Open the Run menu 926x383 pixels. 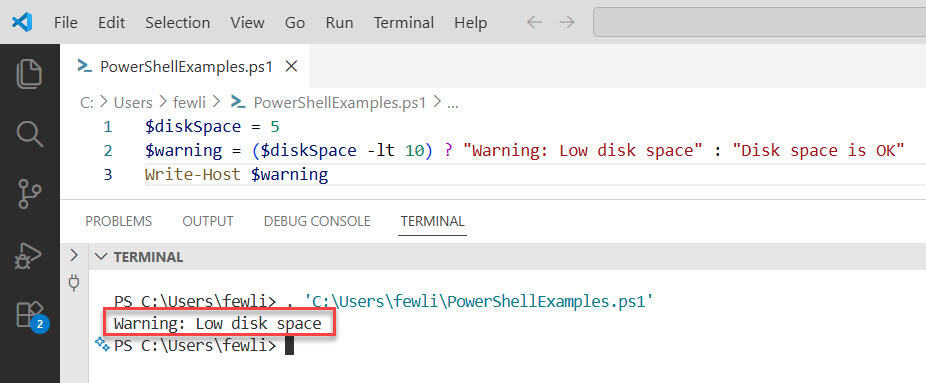tap(340, 22)
